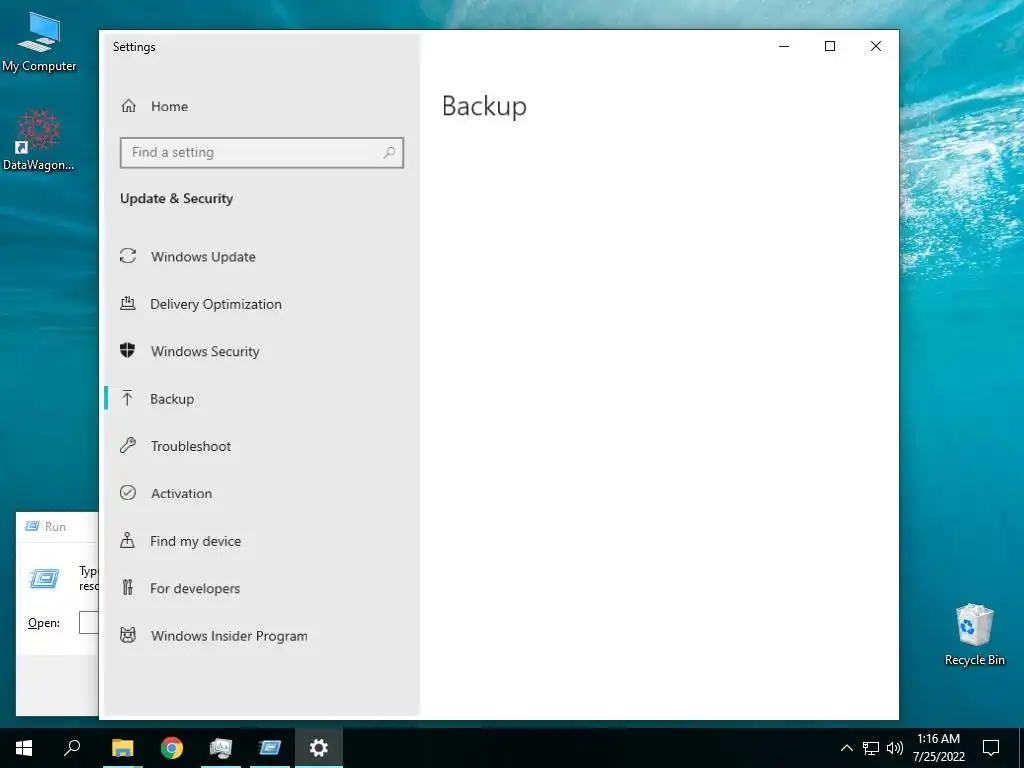This screenshot has height=768, width=1024.
Task: Bring the Run dialog to front via its title
Action: point(55,527)
